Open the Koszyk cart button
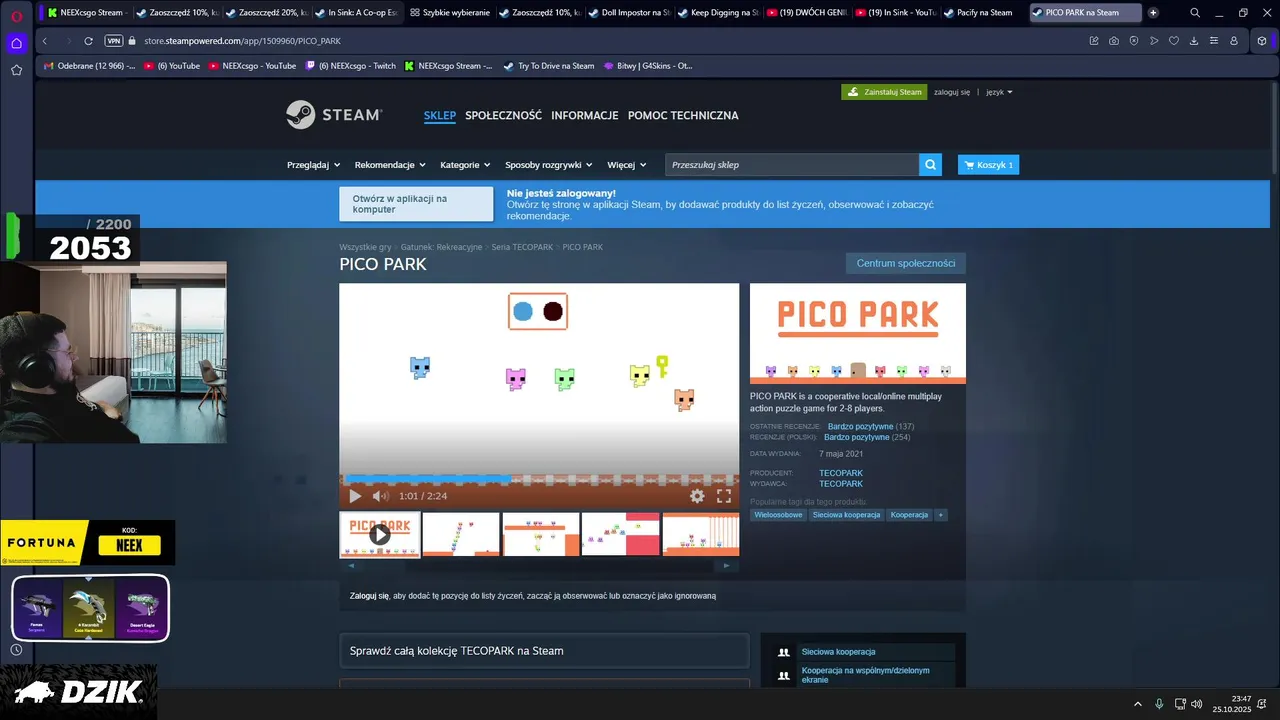This screenshot has width=1280, height=720. coord(988,165)
